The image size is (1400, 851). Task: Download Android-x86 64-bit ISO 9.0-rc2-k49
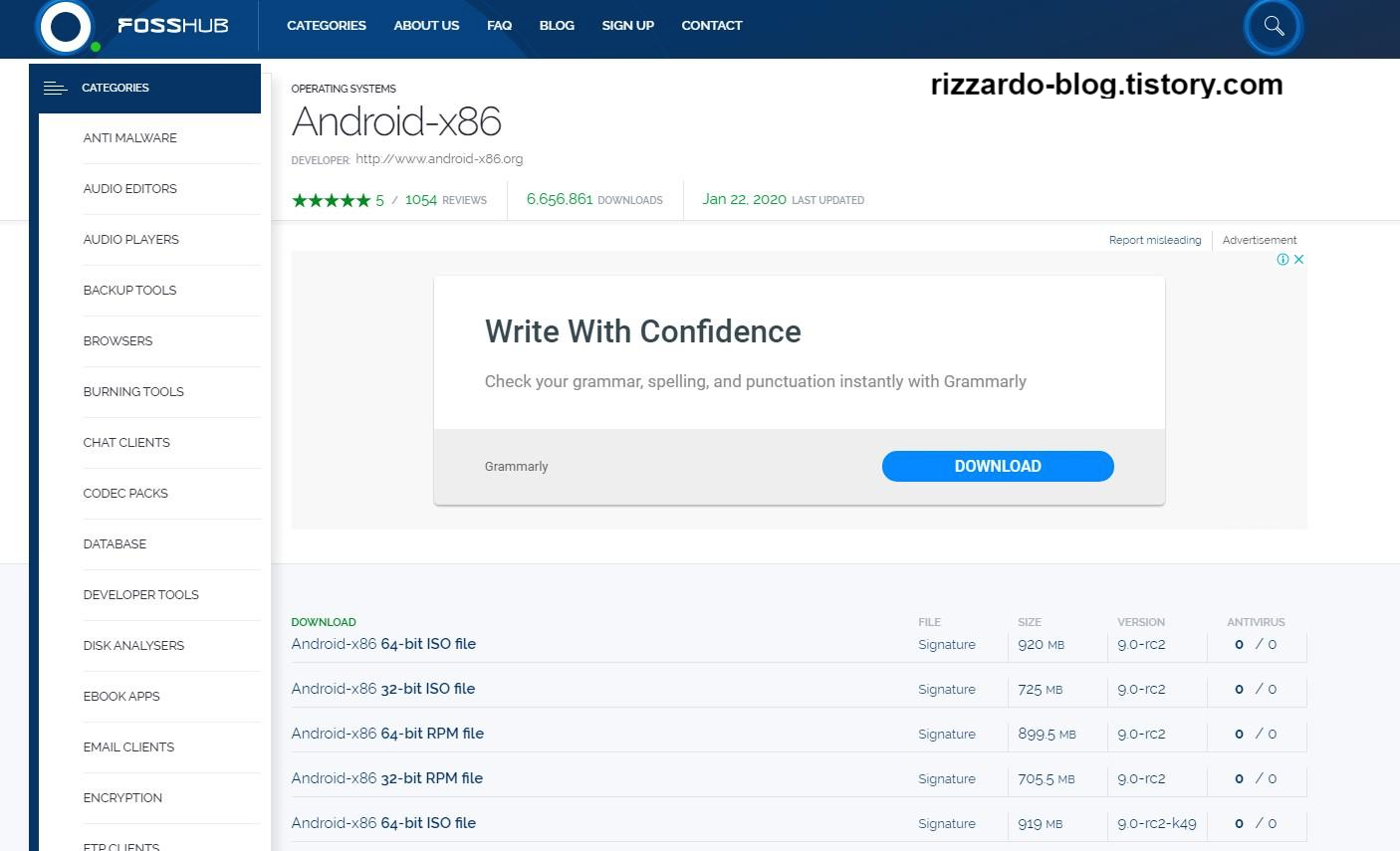[x=383, y=823]
